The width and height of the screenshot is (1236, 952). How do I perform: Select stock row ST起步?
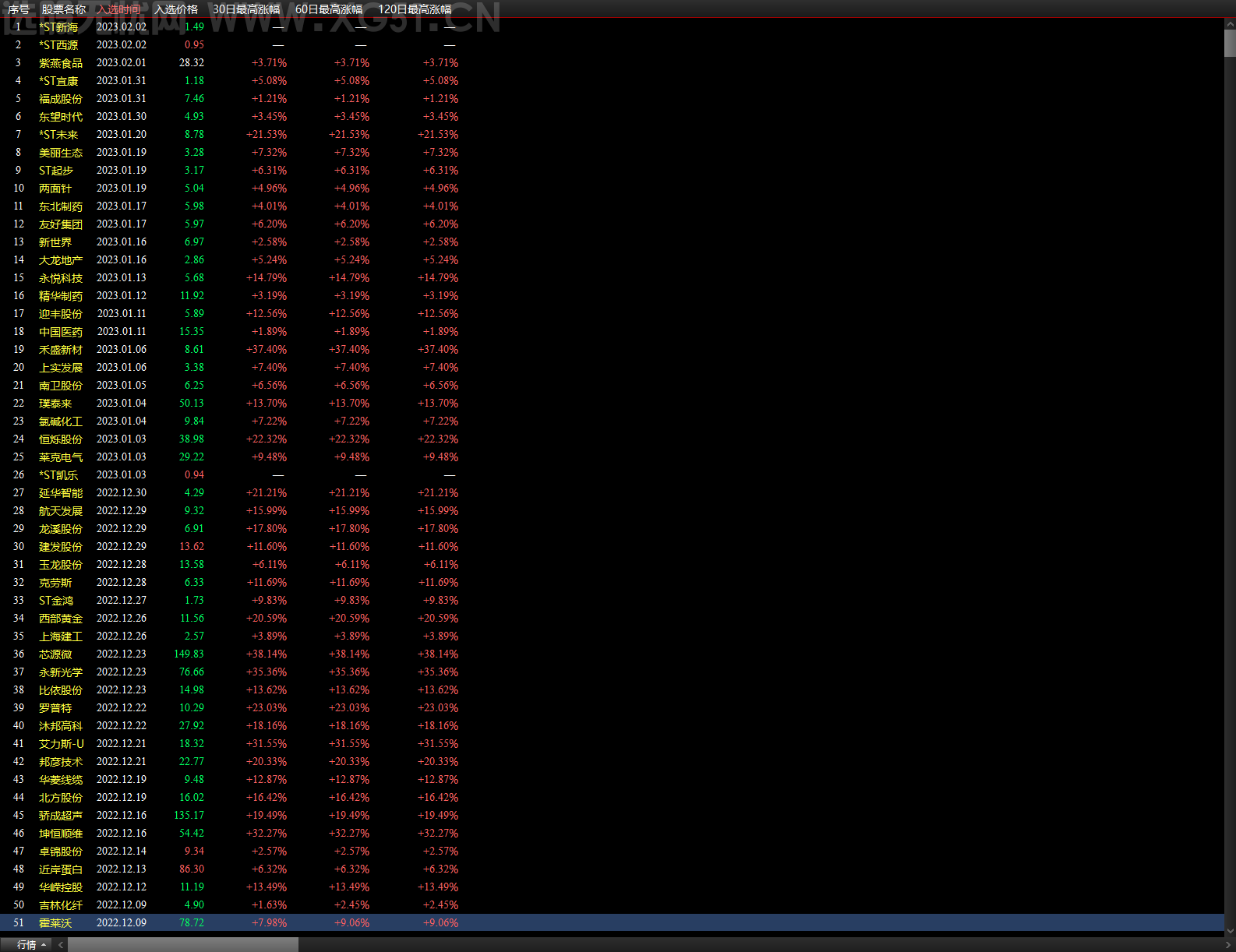612,170
